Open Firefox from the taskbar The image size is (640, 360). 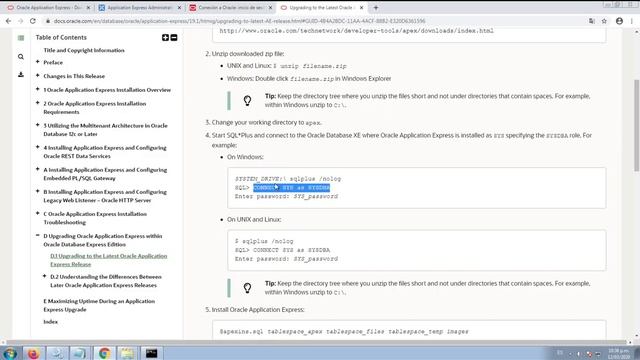pyautogui.click(x=33, y=353)
